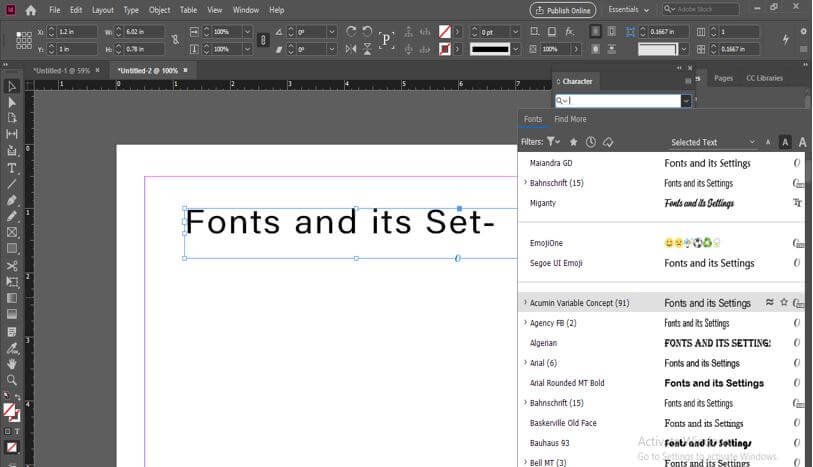Pick the Scissors tool
Screen dimensions: 813x467
12,266
